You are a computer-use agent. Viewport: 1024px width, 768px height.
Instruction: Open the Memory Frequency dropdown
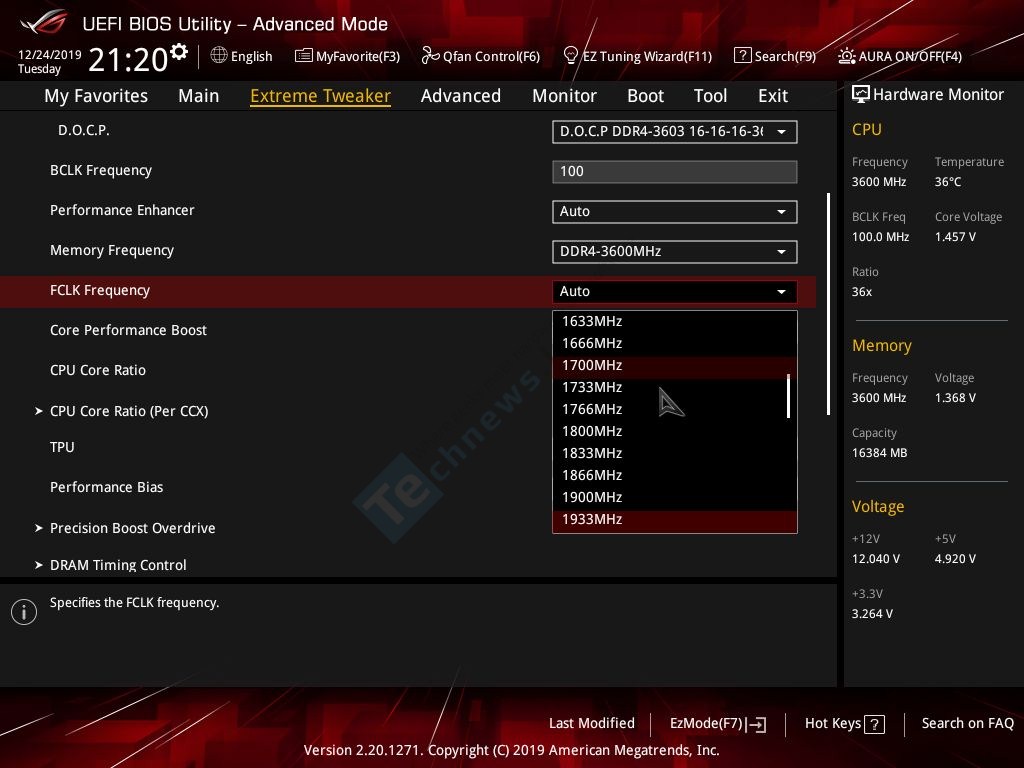coord(675,251)
